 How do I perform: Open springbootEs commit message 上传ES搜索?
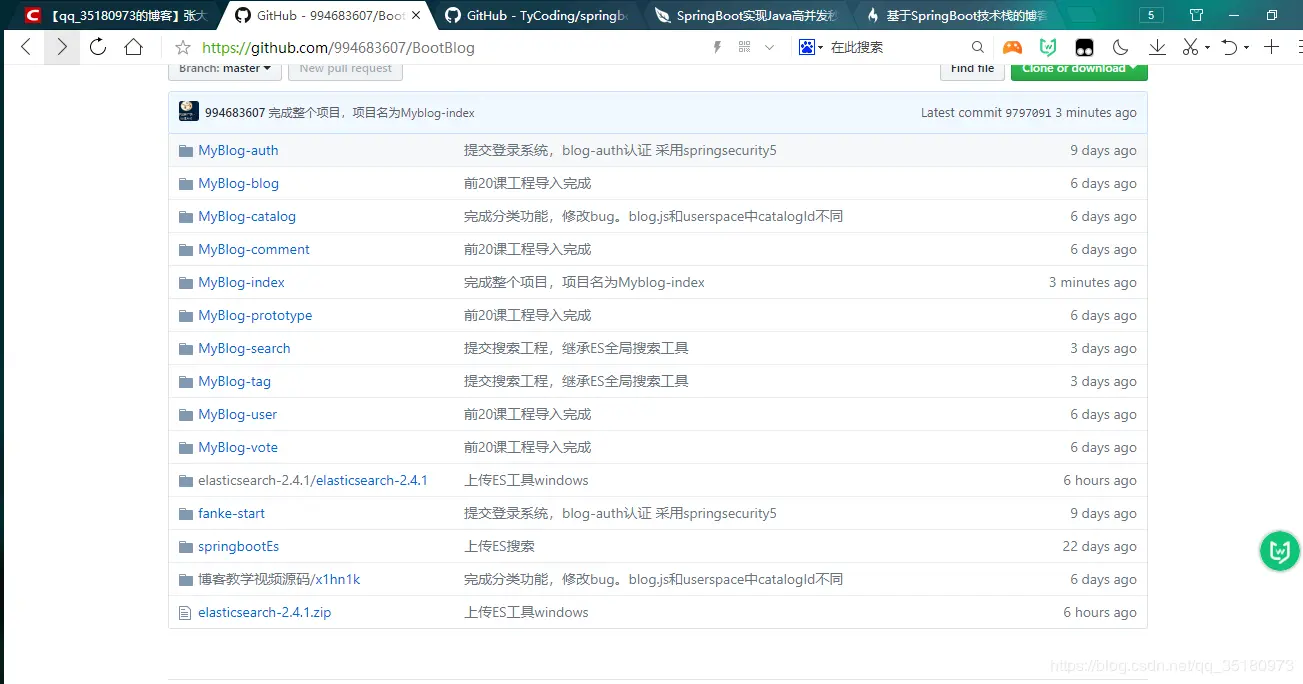499,546
